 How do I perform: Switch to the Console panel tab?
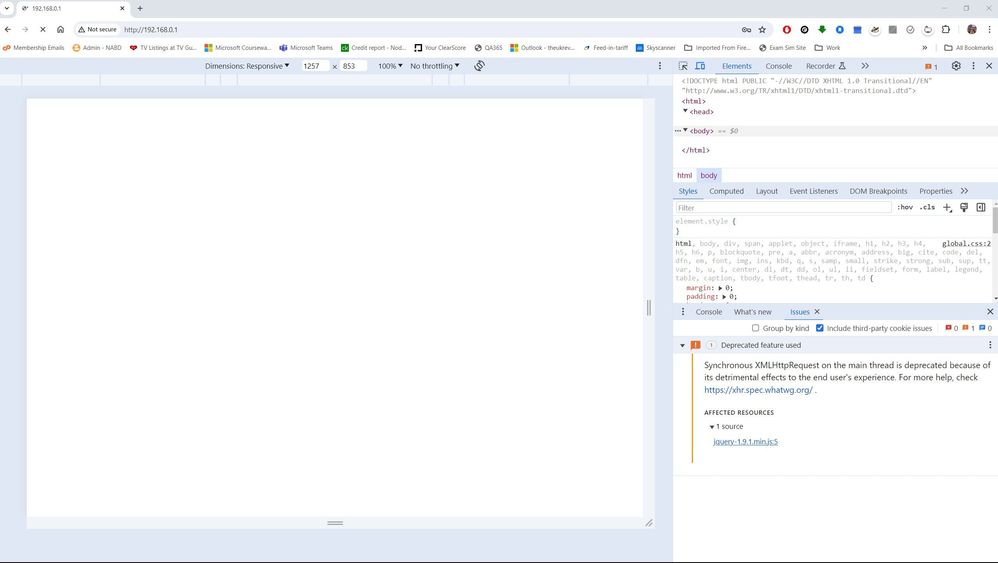tap(778, 66)
